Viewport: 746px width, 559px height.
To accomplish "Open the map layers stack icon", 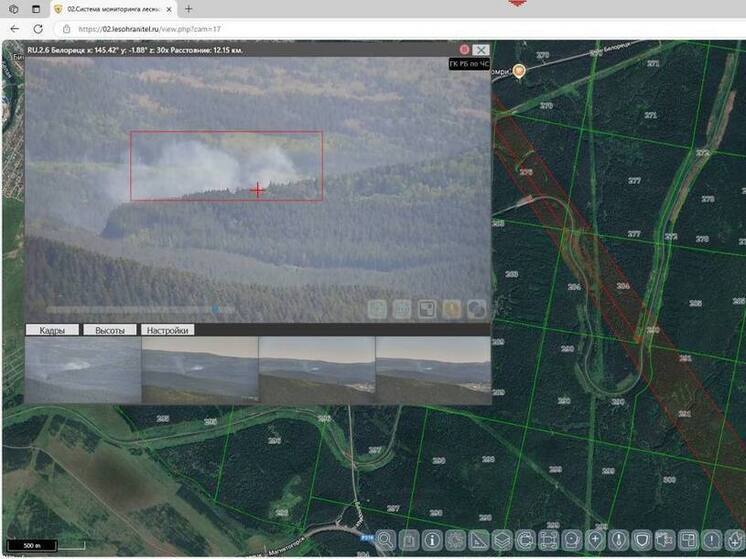I will [501, 540].
